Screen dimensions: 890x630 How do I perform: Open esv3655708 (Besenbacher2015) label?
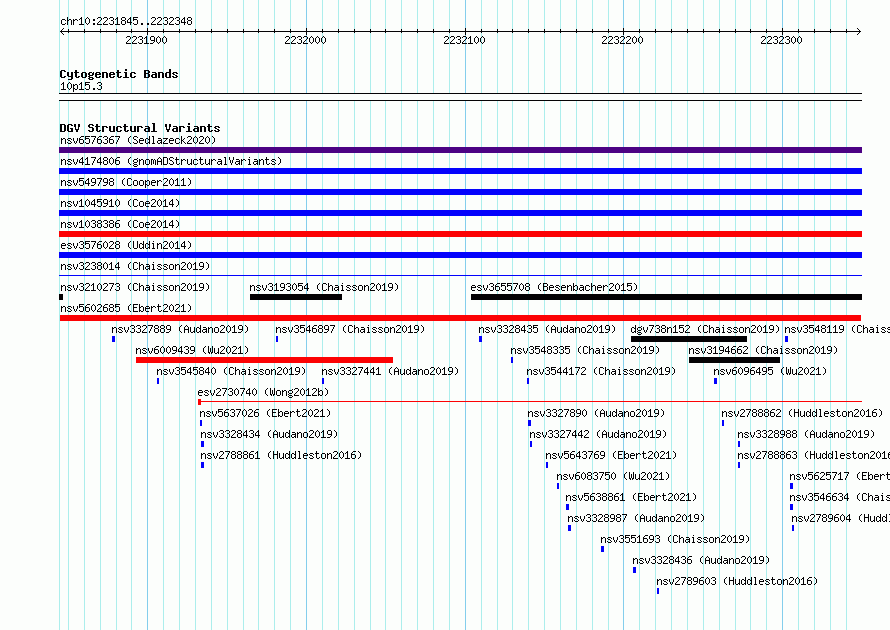pos(554,287)
